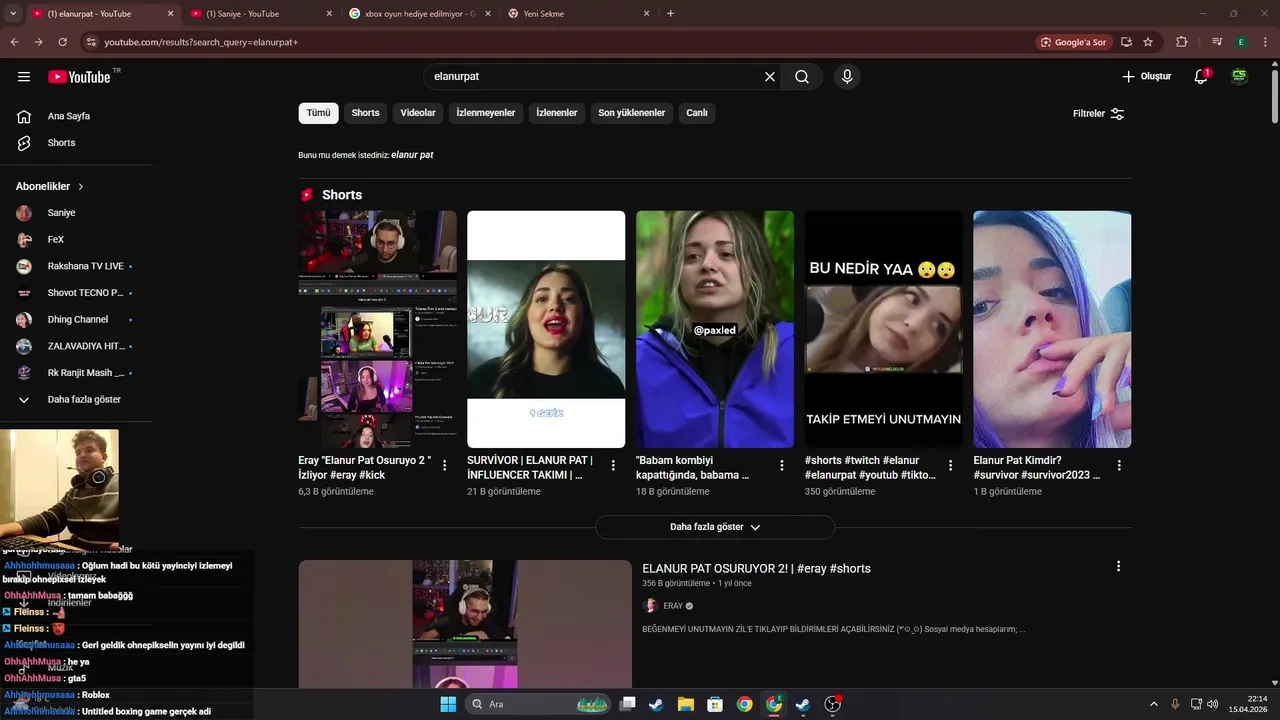Viewport: 1280px width, 720px height.
Task: Bookmark this page with the star icon
Action: coord(1148,42)
